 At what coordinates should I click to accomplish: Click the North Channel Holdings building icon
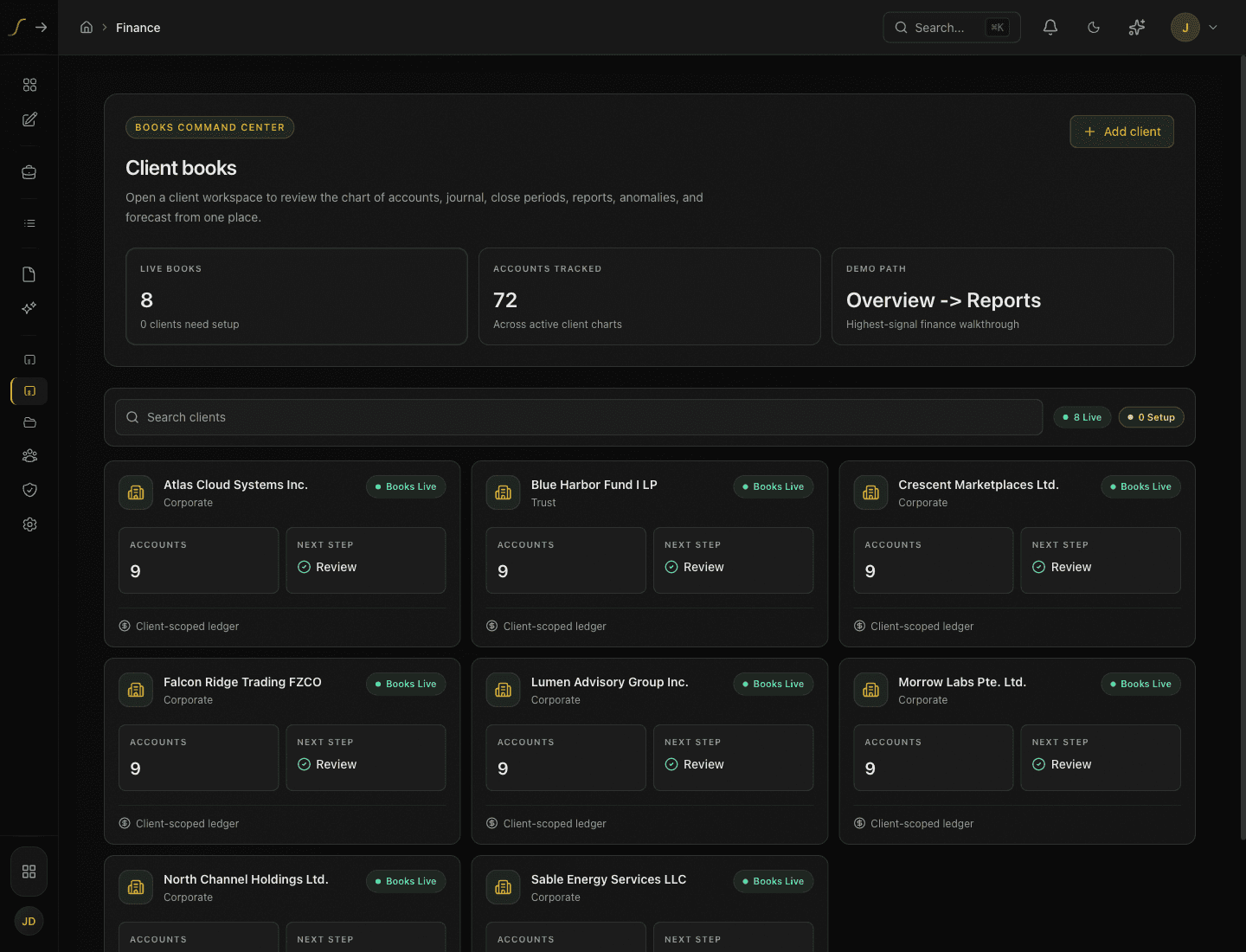pos(136,887)
